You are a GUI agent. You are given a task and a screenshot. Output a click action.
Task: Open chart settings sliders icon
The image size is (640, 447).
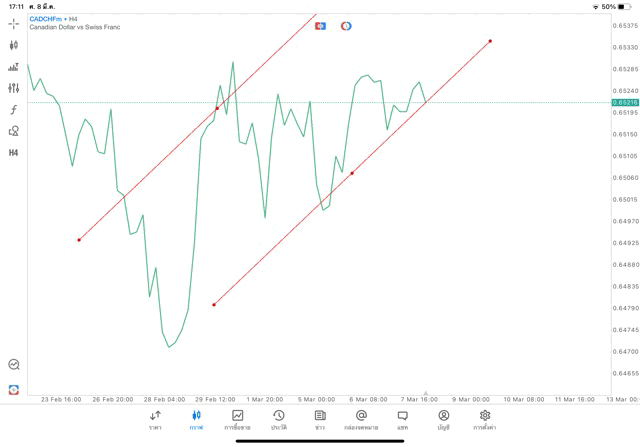(13, 88)
